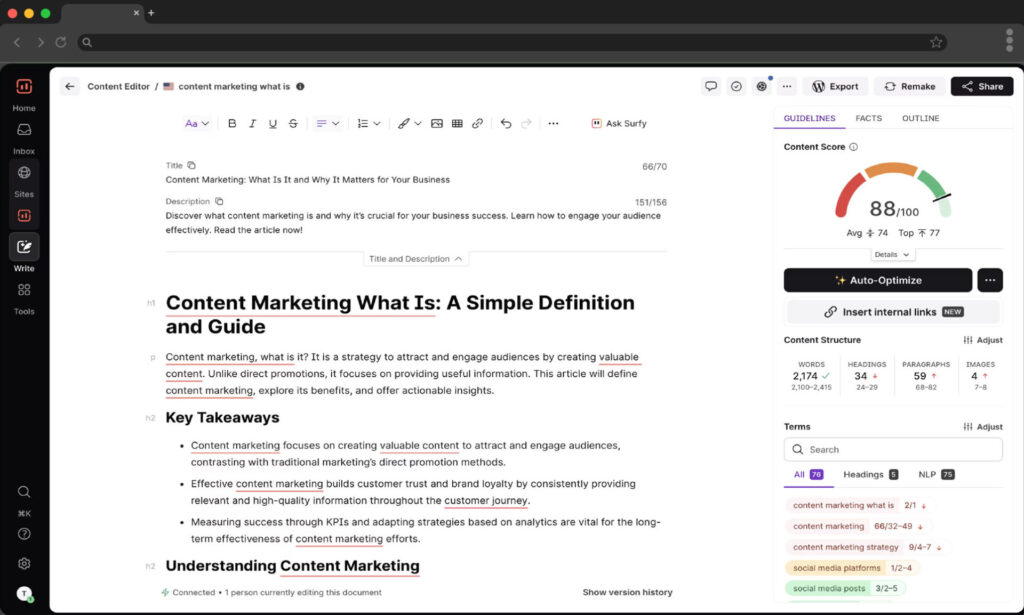Open a new browser tab
The image size is (1024, 615).
click(152, 12)
